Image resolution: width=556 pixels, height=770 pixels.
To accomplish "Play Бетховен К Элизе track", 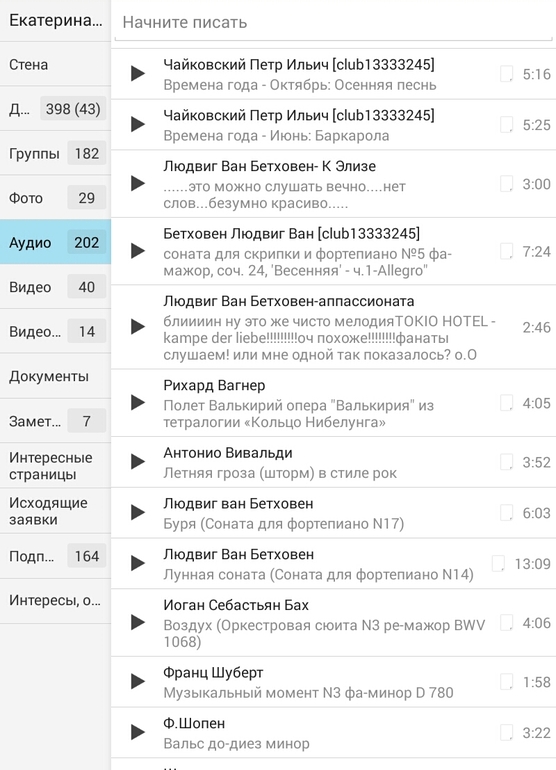I will click(x=138, y=184).
